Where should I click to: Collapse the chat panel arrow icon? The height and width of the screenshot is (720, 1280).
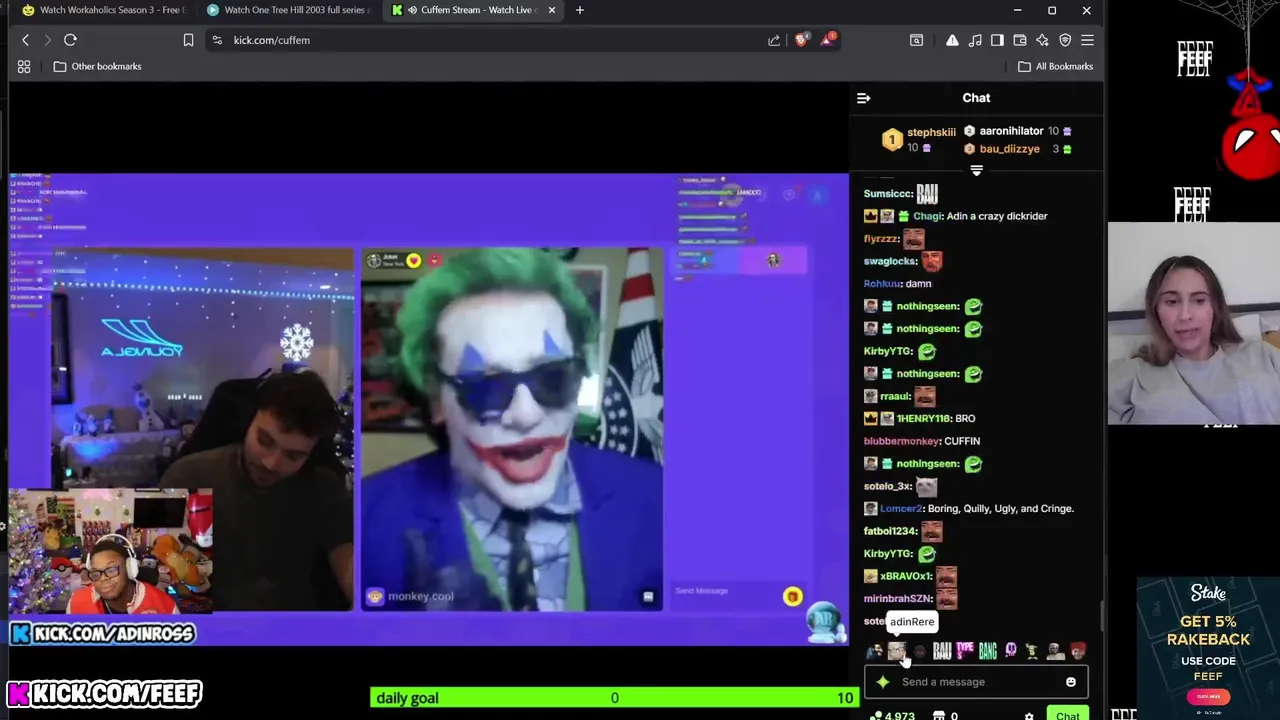tap(864, 98)
